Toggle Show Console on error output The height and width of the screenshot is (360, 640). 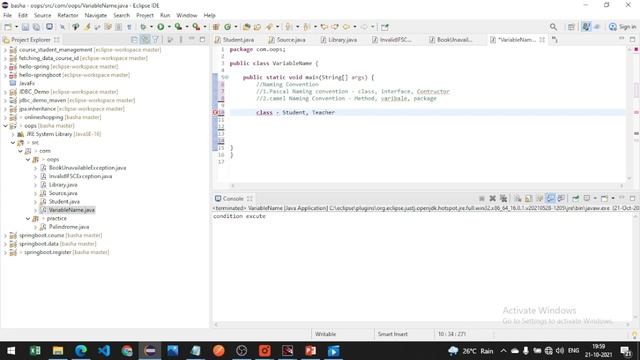562,198
